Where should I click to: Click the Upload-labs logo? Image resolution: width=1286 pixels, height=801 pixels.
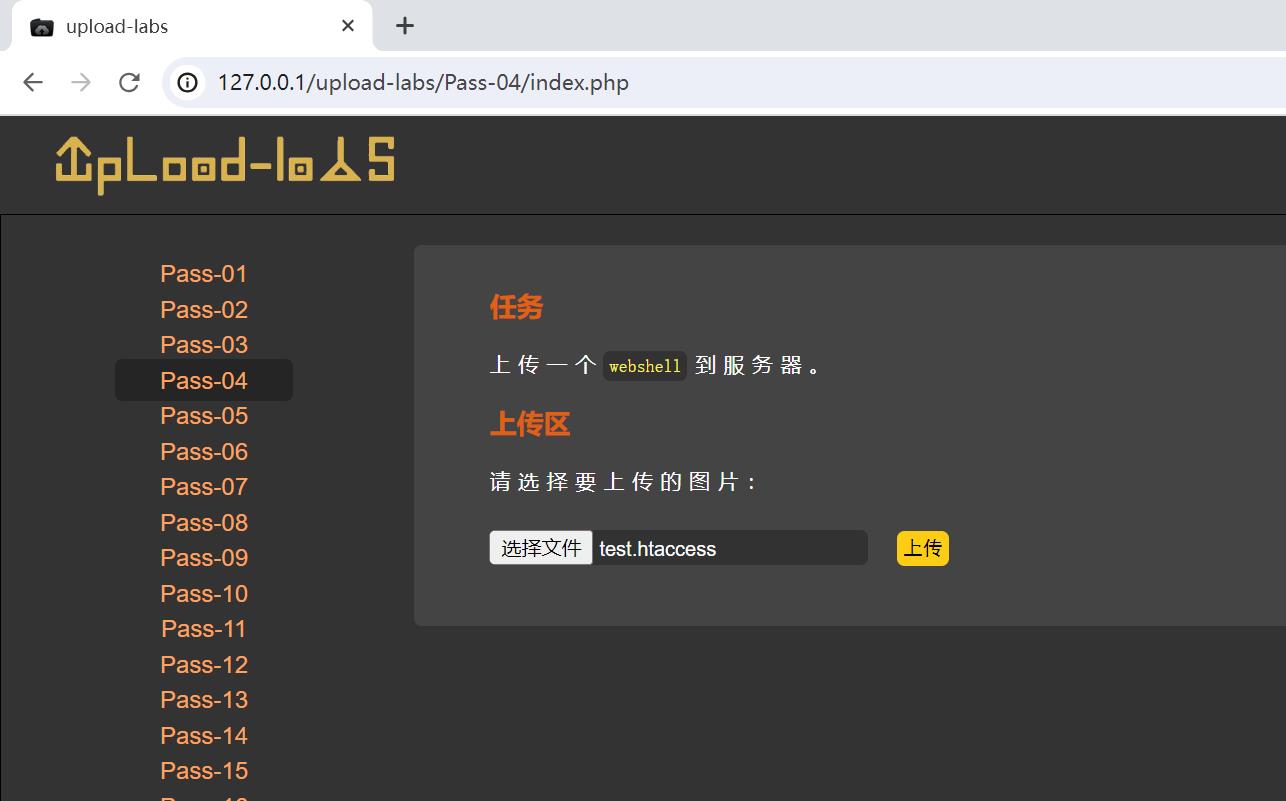pyautogui.click(x=225, y=165)
